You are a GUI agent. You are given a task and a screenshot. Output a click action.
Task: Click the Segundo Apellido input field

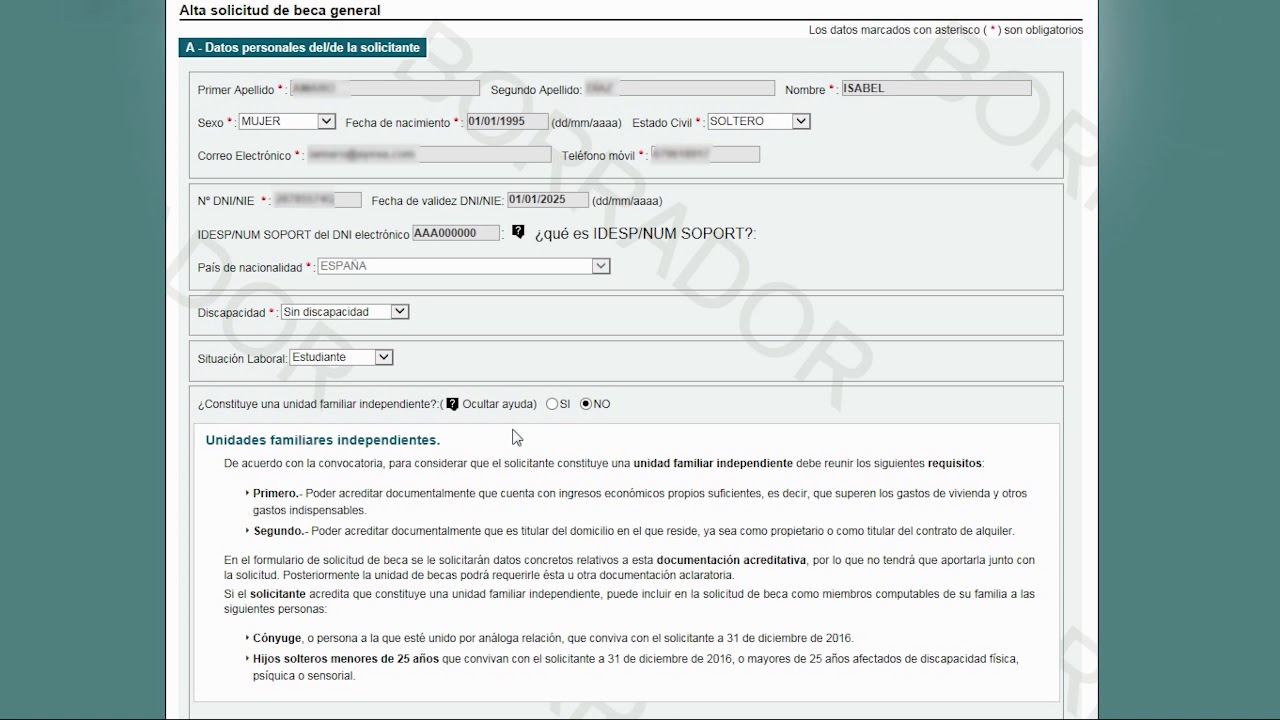pos(679,89)
